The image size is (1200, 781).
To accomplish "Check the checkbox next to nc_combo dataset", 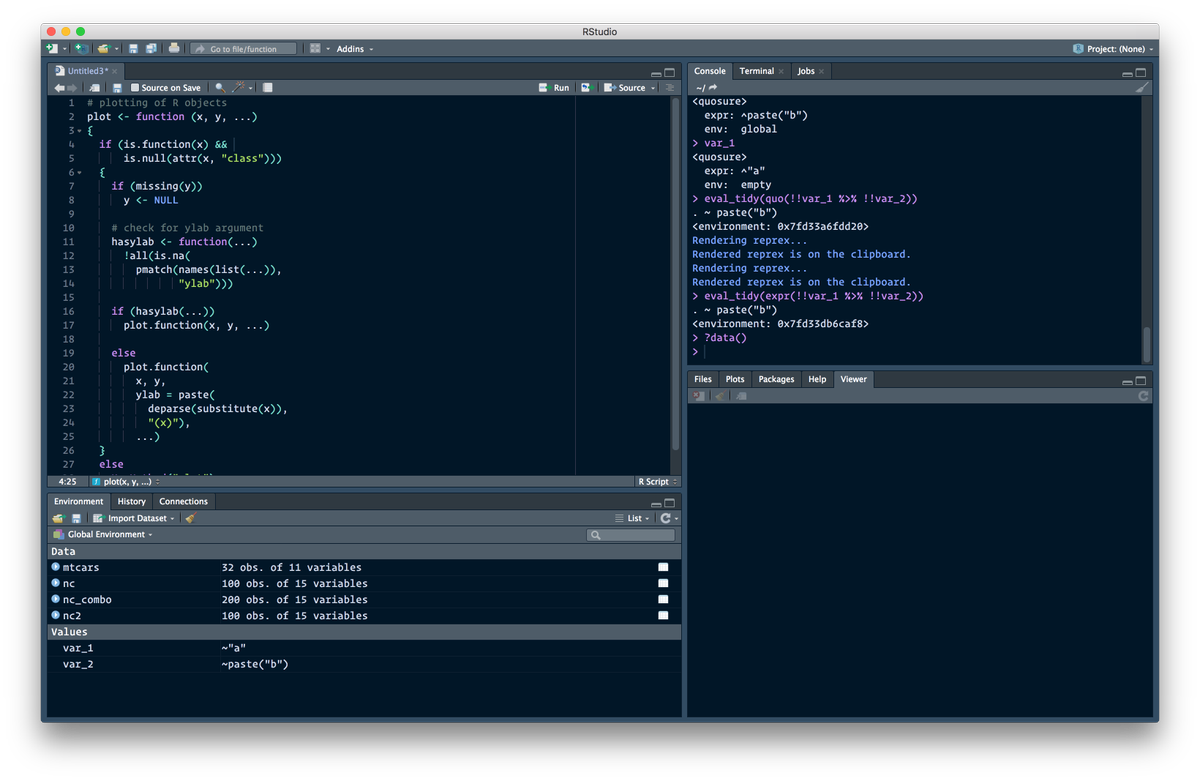I will [663, 599].
